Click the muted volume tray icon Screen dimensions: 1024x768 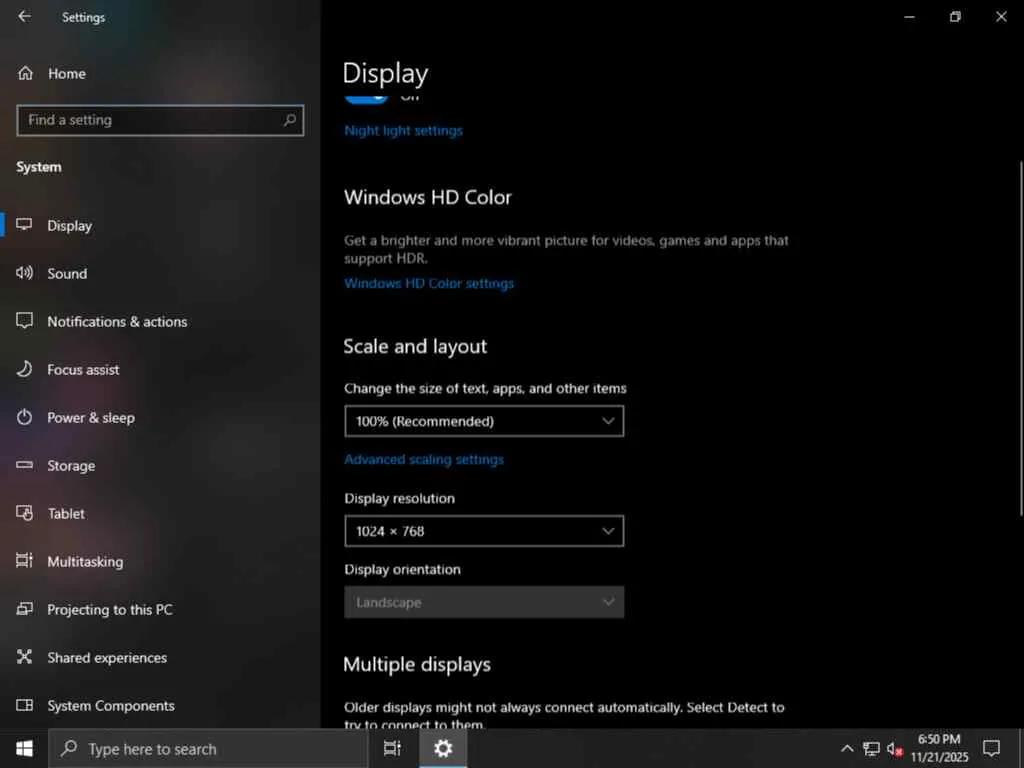(x=895, y=749)
